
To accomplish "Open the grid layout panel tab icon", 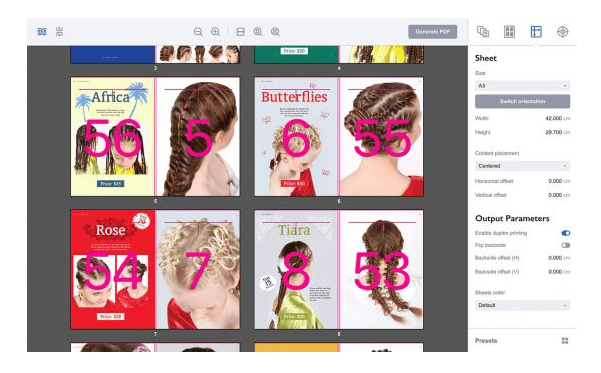I will click(509, 32).
